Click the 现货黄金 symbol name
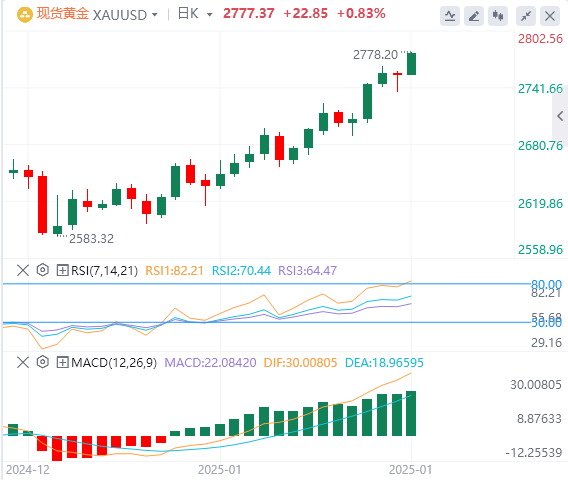This screenshot has height=480, width=568. (63, 14)
